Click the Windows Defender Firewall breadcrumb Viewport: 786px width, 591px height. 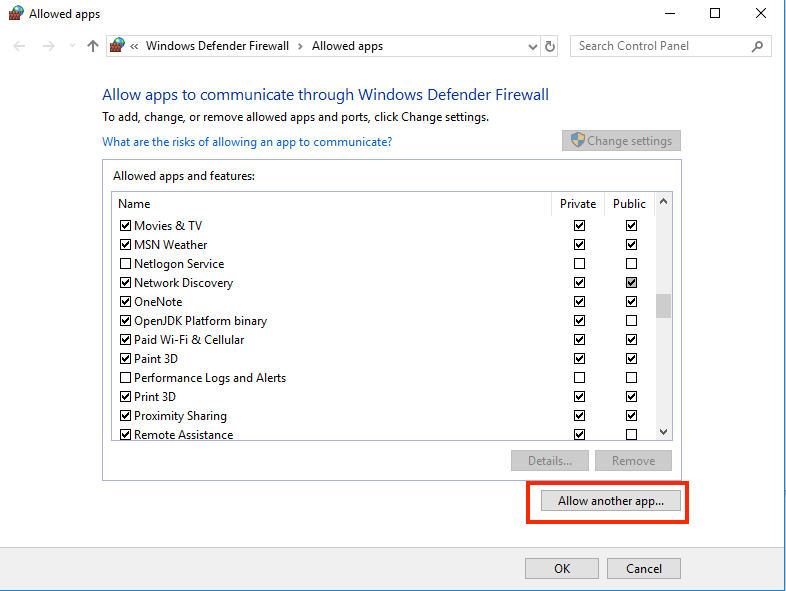[x=217, y=46]
